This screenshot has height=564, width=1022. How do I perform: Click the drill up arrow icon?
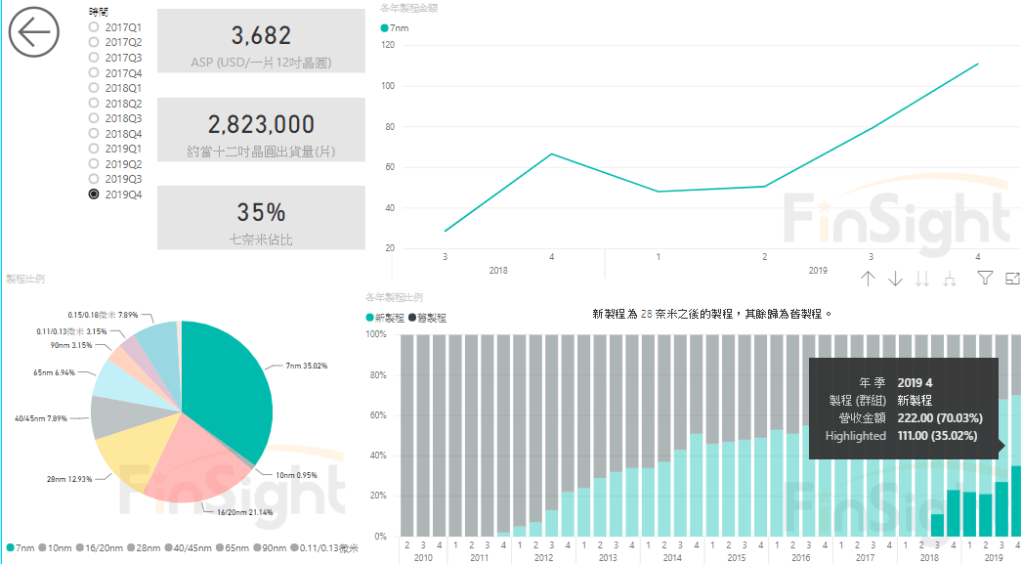(x=868, y=279)
